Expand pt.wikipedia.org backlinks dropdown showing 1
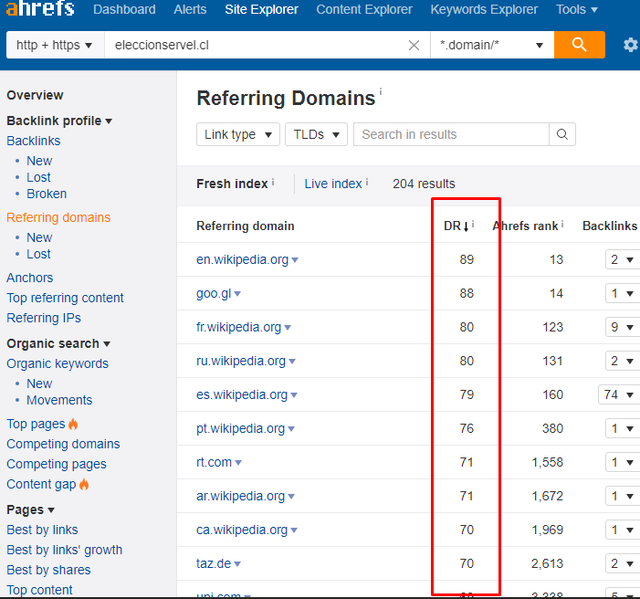The height and width of the screenshot is (599, 640). coord(622,428)
